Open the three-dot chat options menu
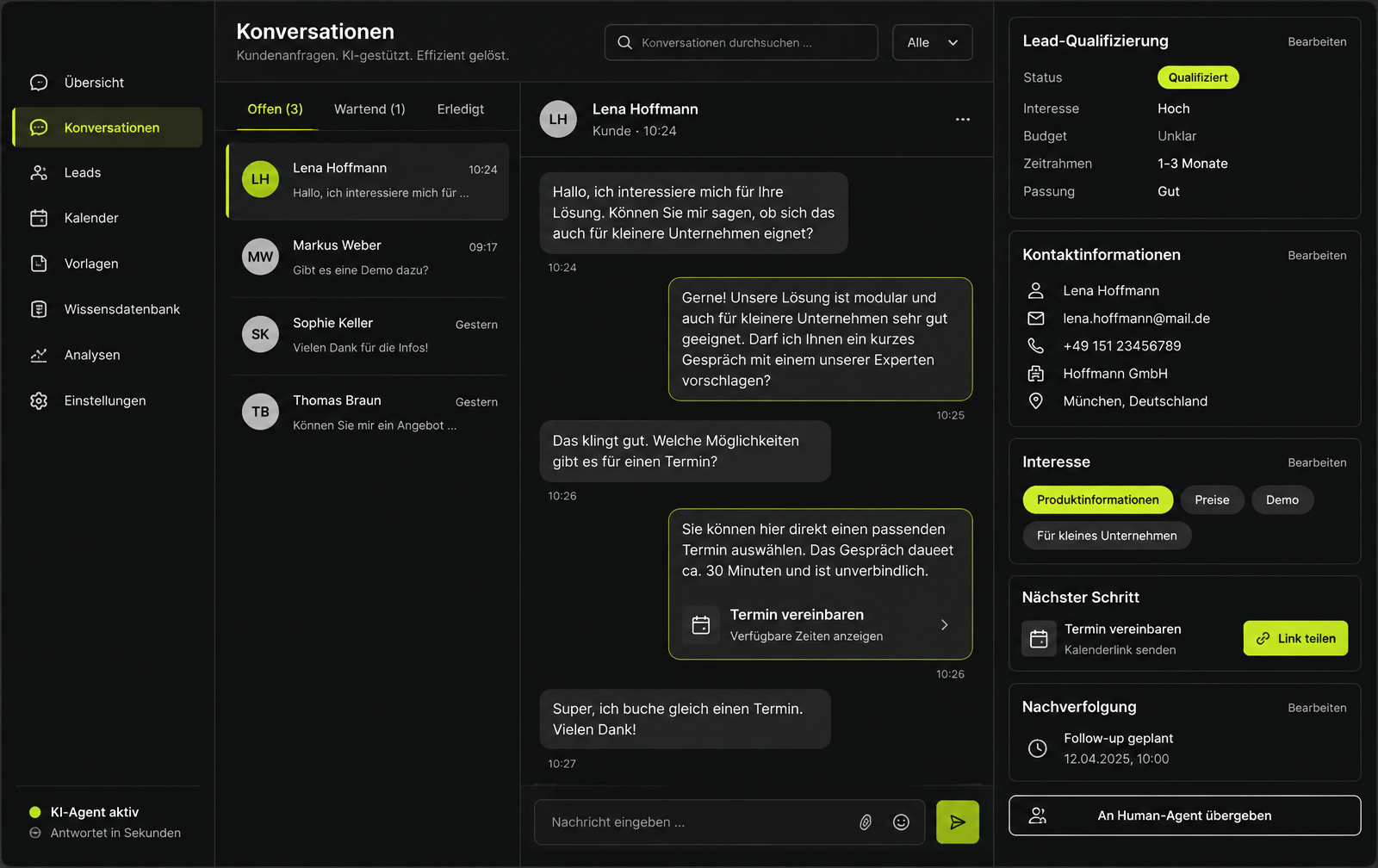Image resolution: width=1378 pixels, height=868 pixels. (x=963, y=120)
